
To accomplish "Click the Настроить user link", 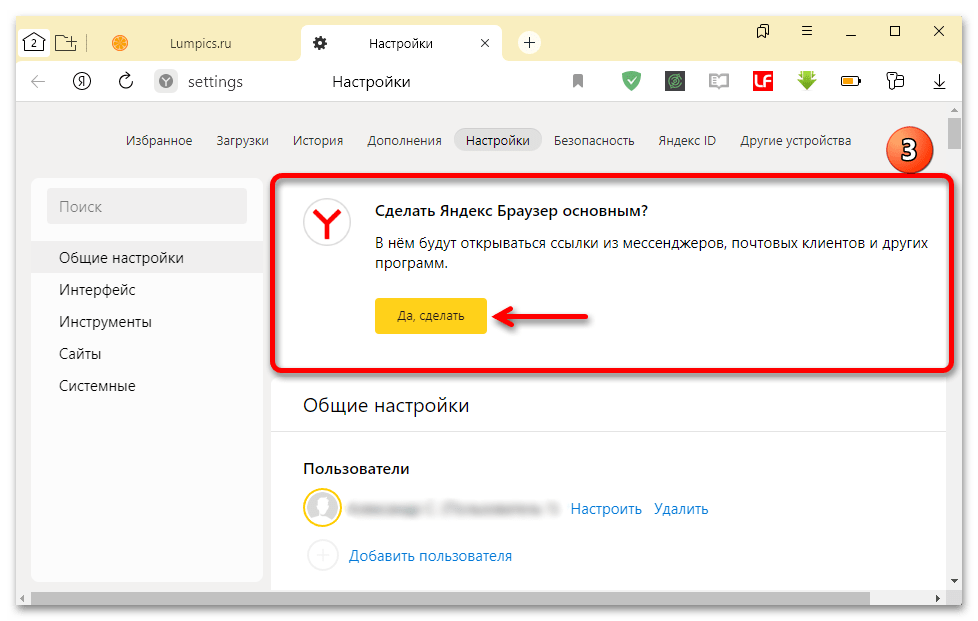I will [606, 509].
